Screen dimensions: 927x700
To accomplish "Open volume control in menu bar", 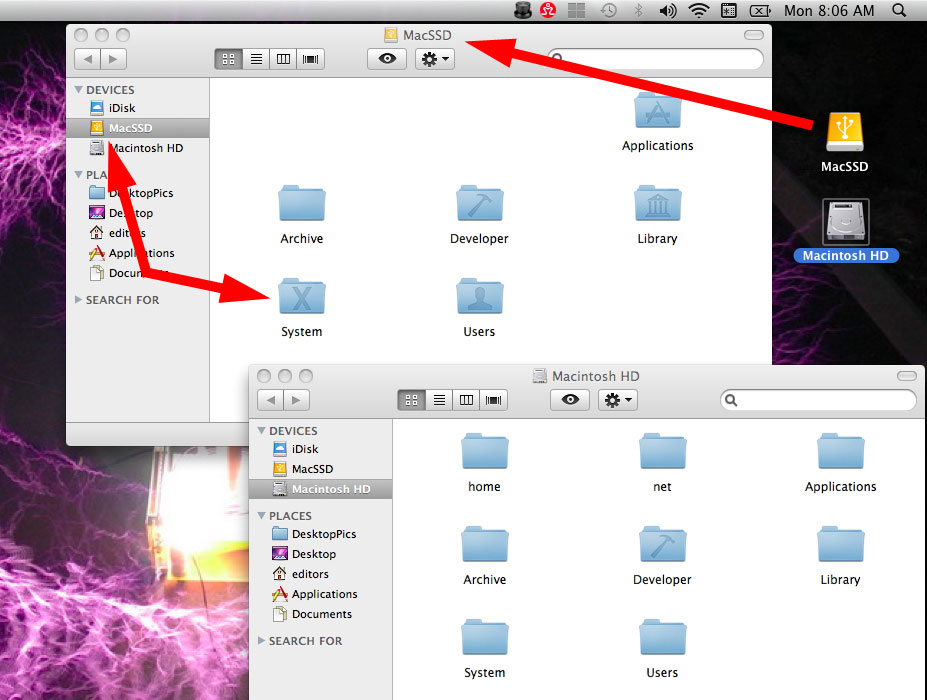I will click(x=668, y=10).
